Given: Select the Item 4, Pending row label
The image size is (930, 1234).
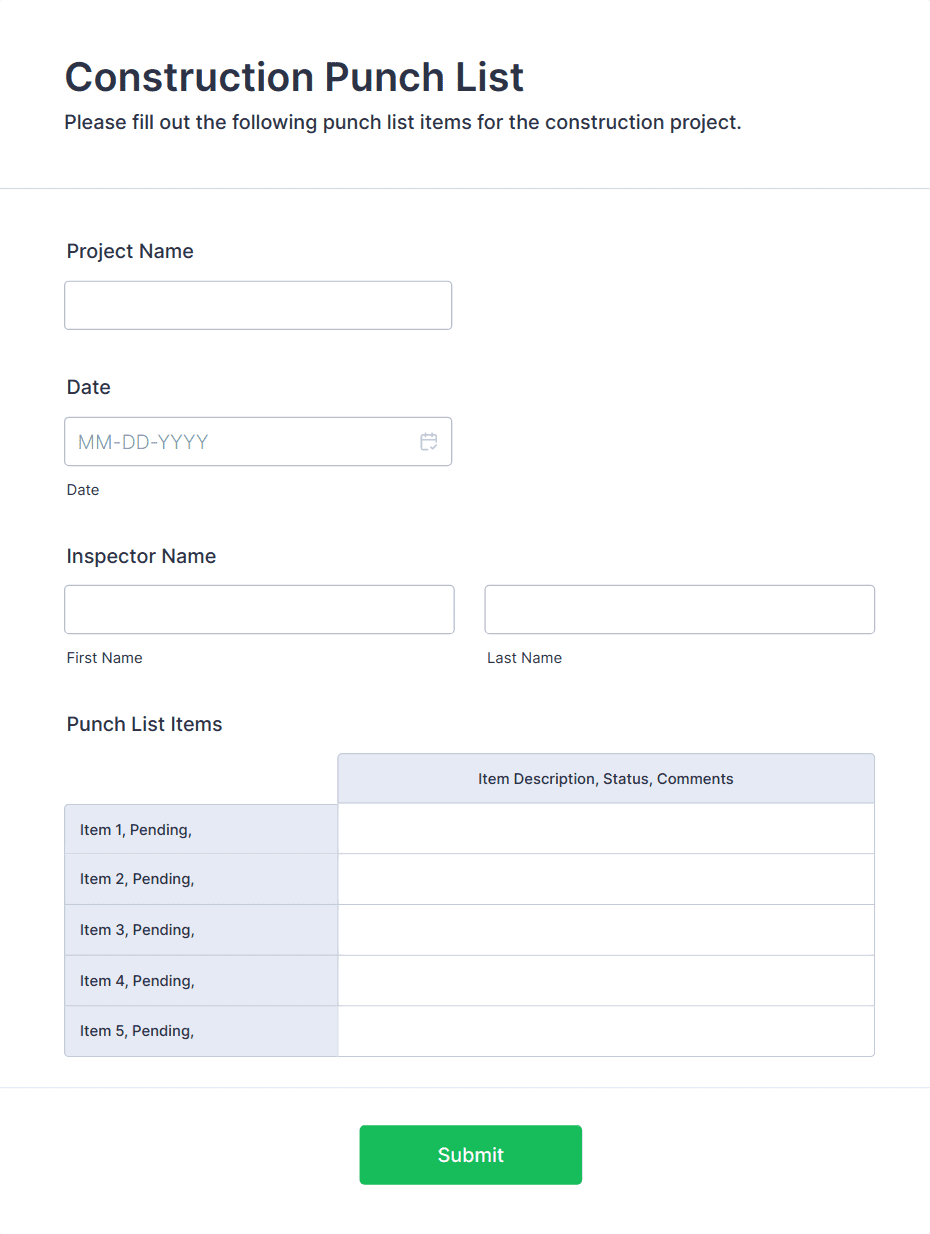Looking at the screenshot, I should (137, 981).
